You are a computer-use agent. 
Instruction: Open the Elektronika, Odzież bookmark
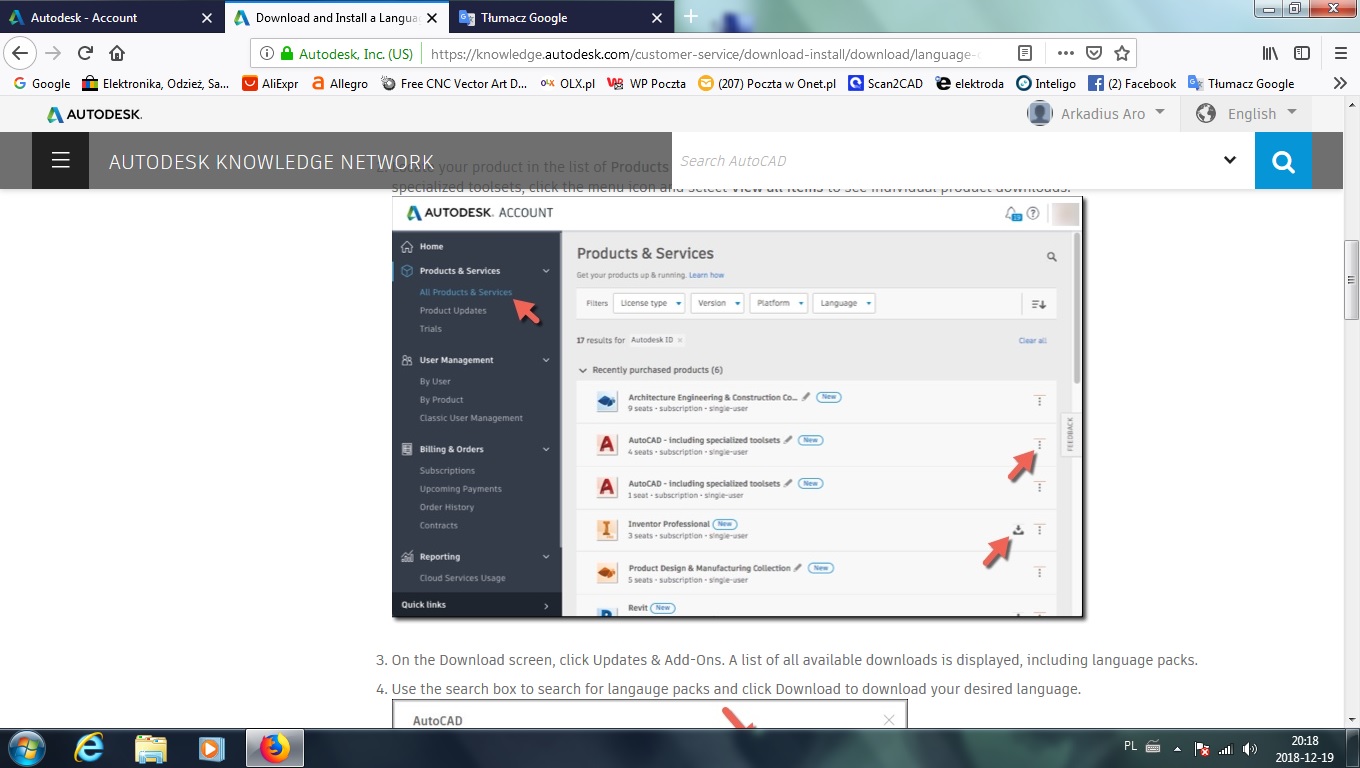(x=156, y=84)
